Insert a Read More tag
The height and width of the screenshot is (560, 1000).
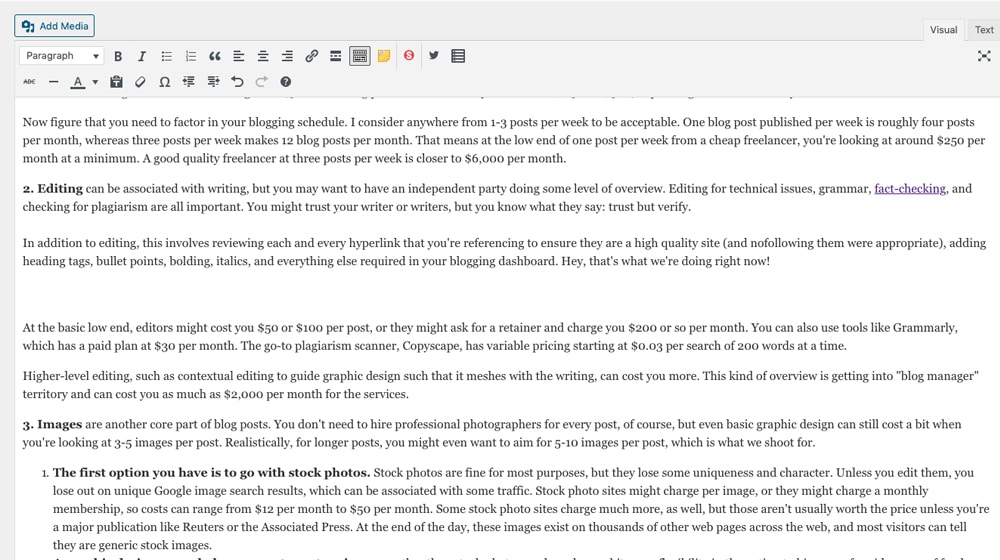click(x=335, y=56)
